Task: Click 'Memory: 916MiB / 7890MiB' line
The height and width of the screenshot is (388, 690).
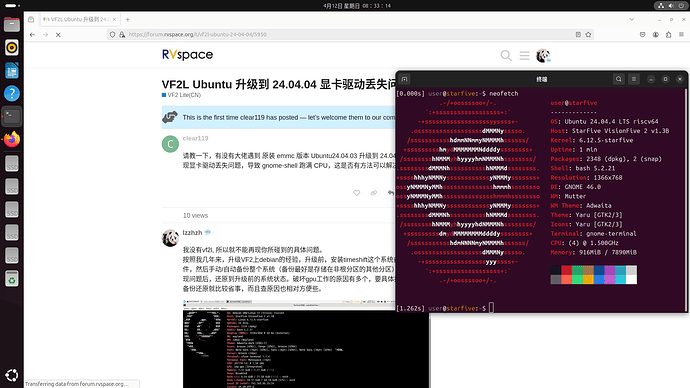Action: (594, 253)
